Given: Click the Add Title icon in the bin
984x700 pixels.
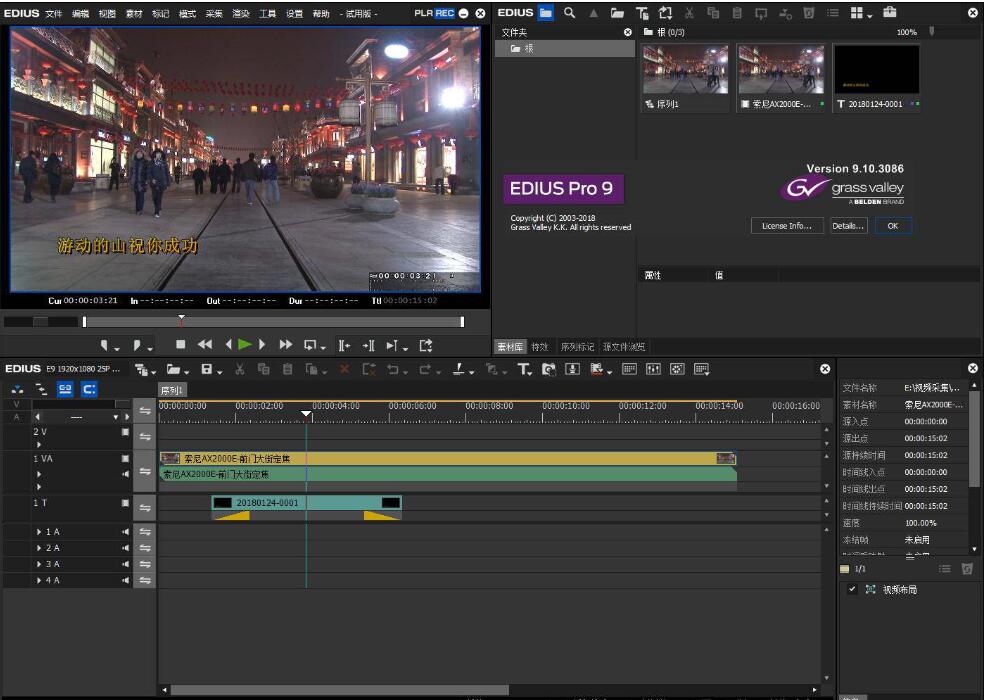Looking at the screenshot, I should point(642,13).
